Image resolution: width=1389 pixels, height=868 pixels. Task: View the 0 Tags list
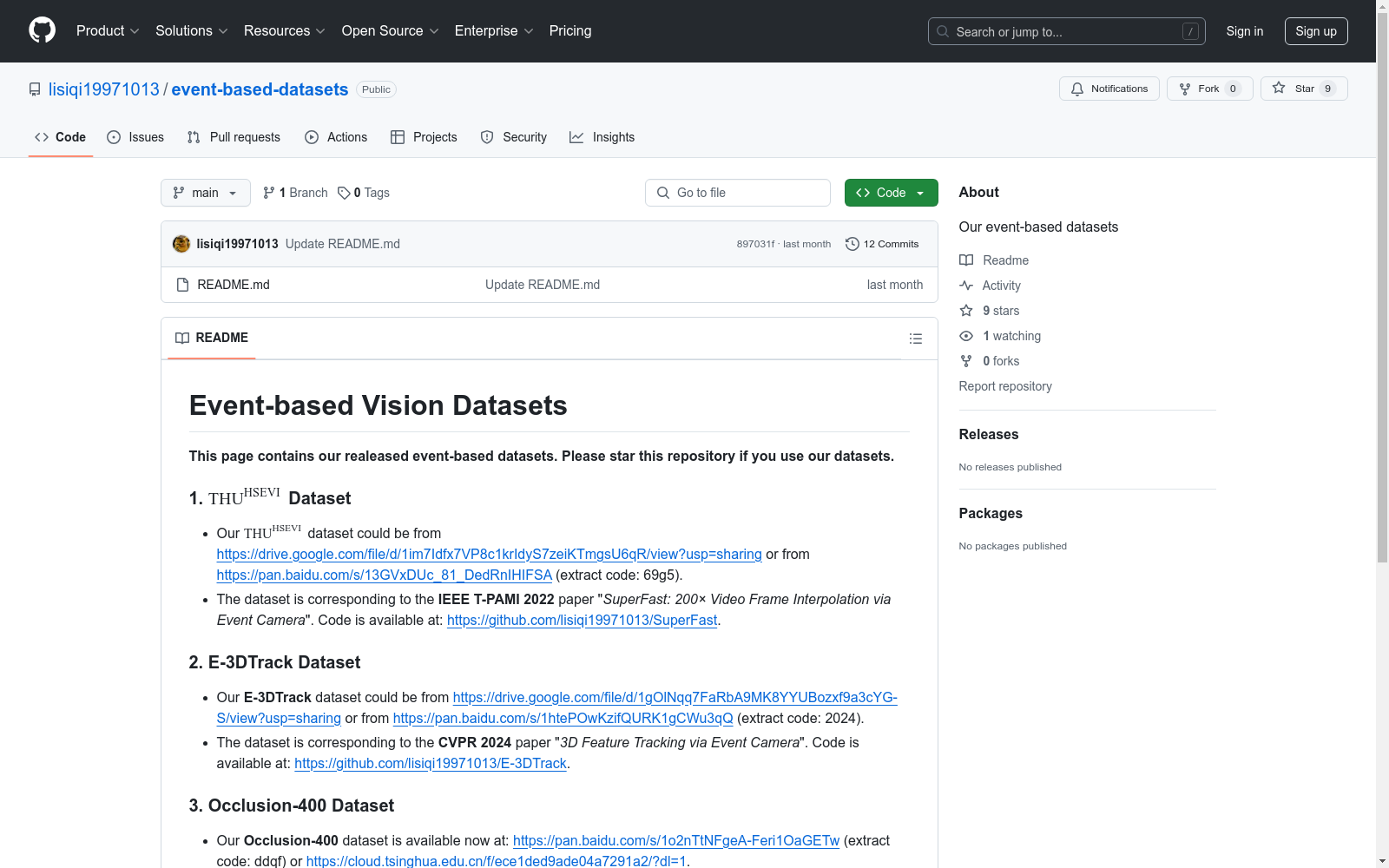[x=364, y=193]
